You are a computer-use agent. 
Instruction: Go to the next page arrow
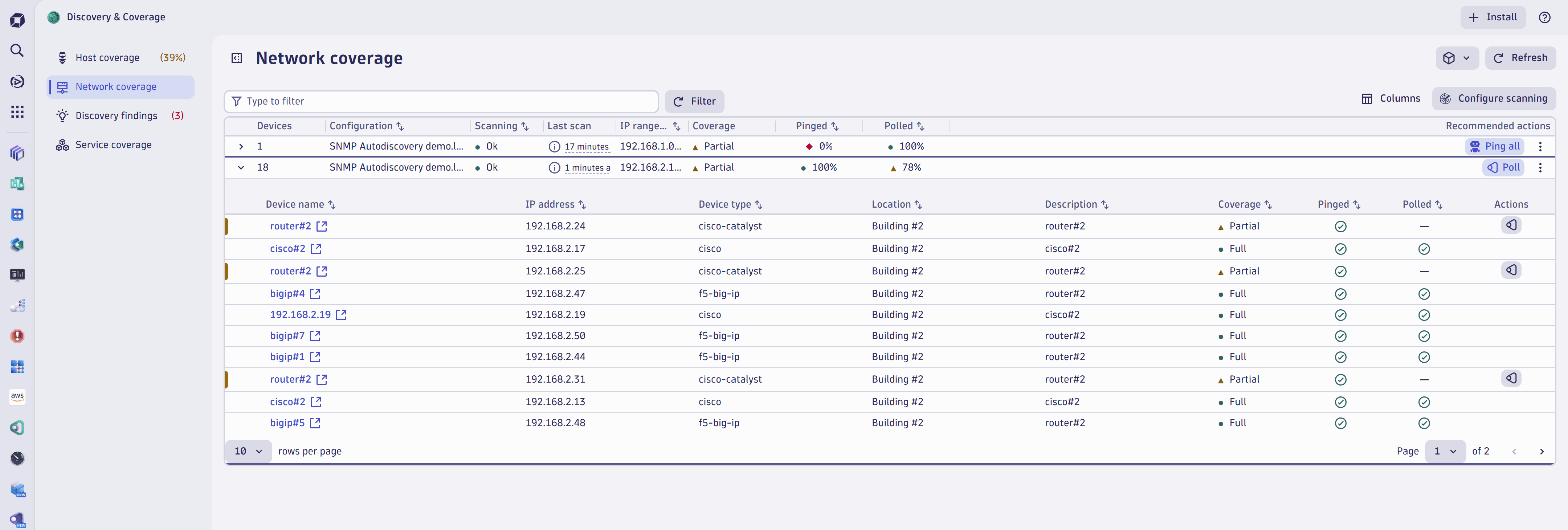[x=1541, y=452]
